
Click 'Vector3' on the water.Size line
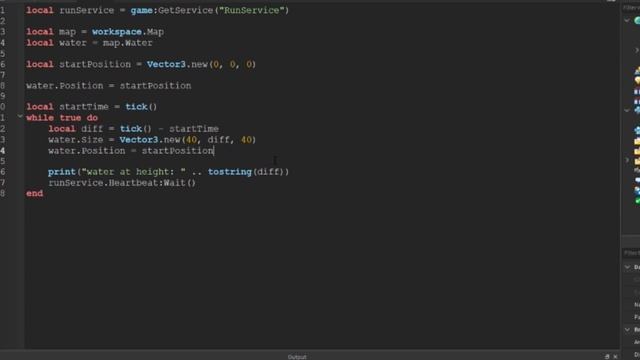[x=139, y=140]
